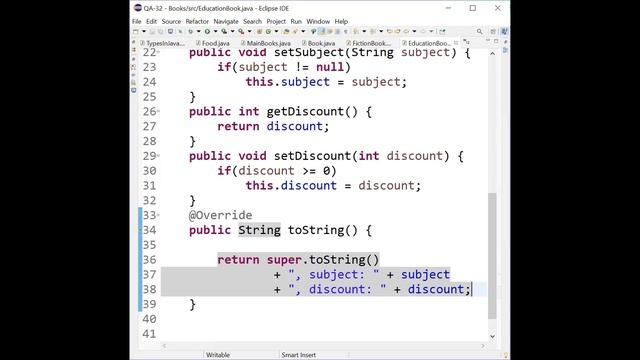640x360 pixels.
Task: Collapse the toString method at line 33
Action: point(158,215)
